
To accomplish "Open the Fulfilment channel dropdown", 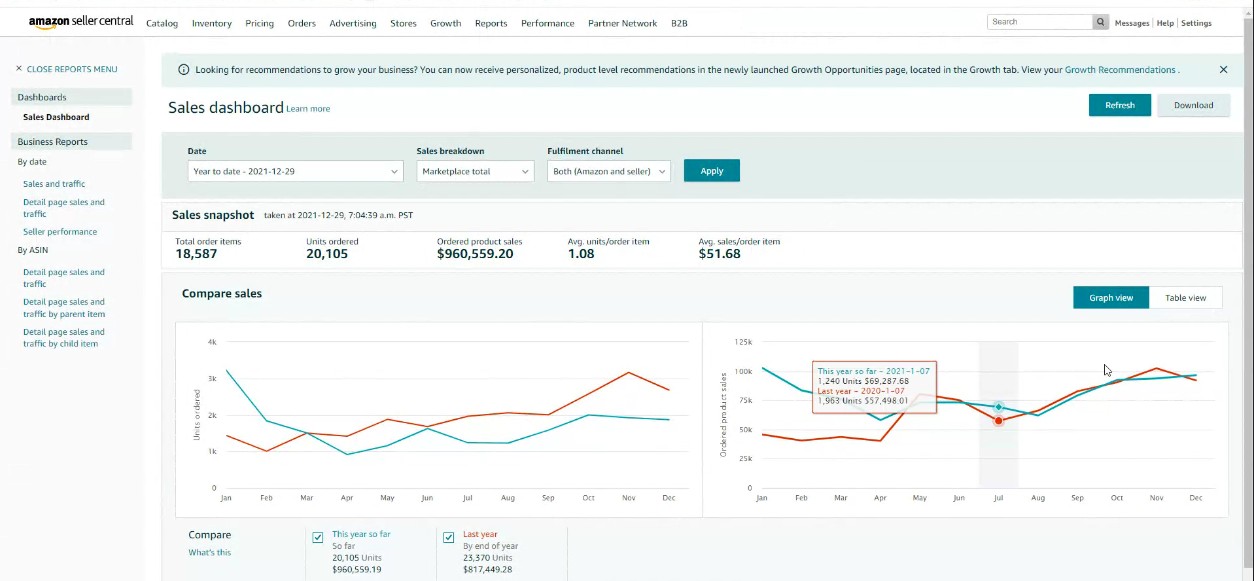I will (x=609, y=171).
